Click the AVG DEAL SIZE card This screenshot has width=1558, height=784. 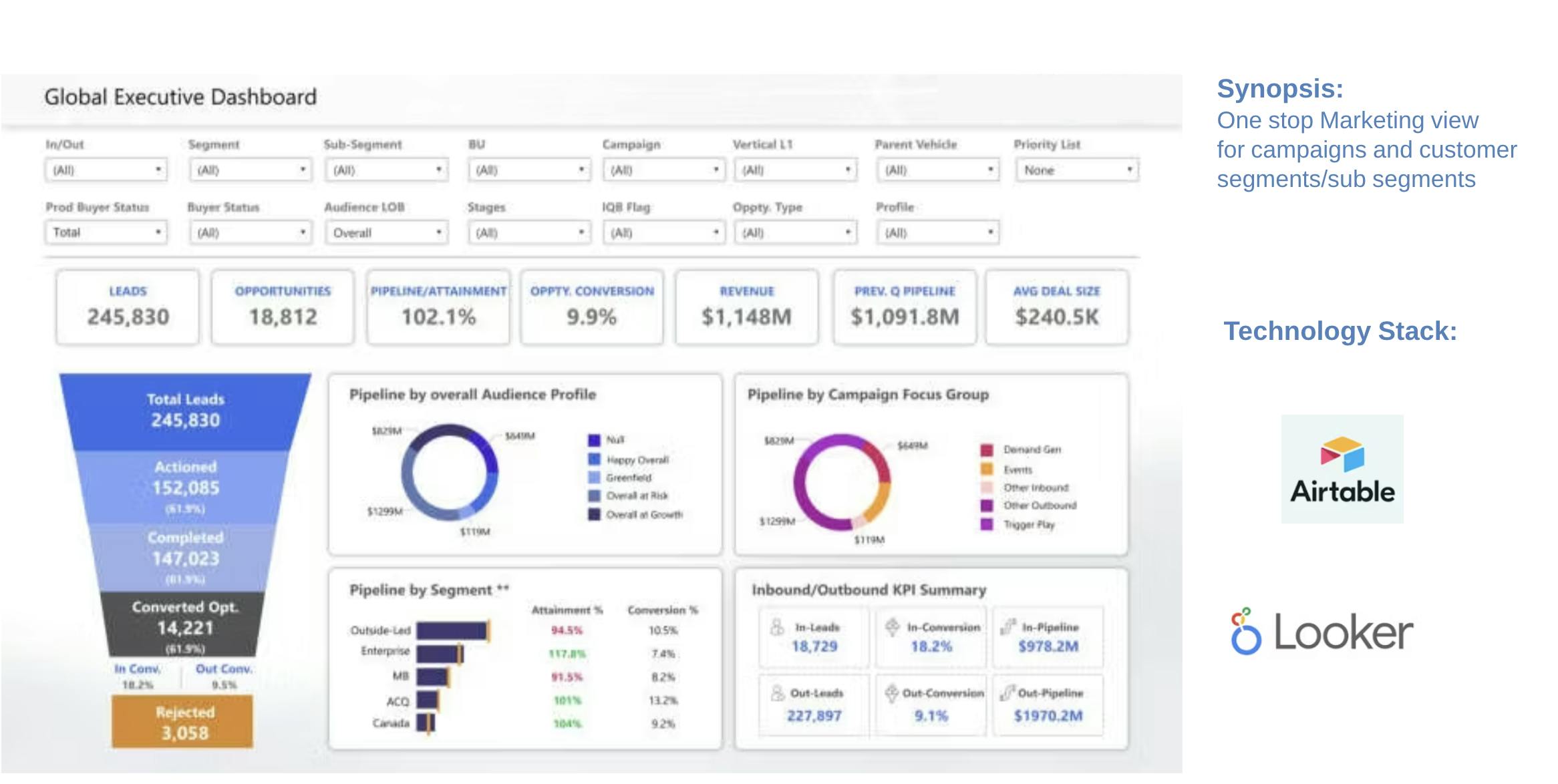pyautogui.click(x=1056, y=307)
